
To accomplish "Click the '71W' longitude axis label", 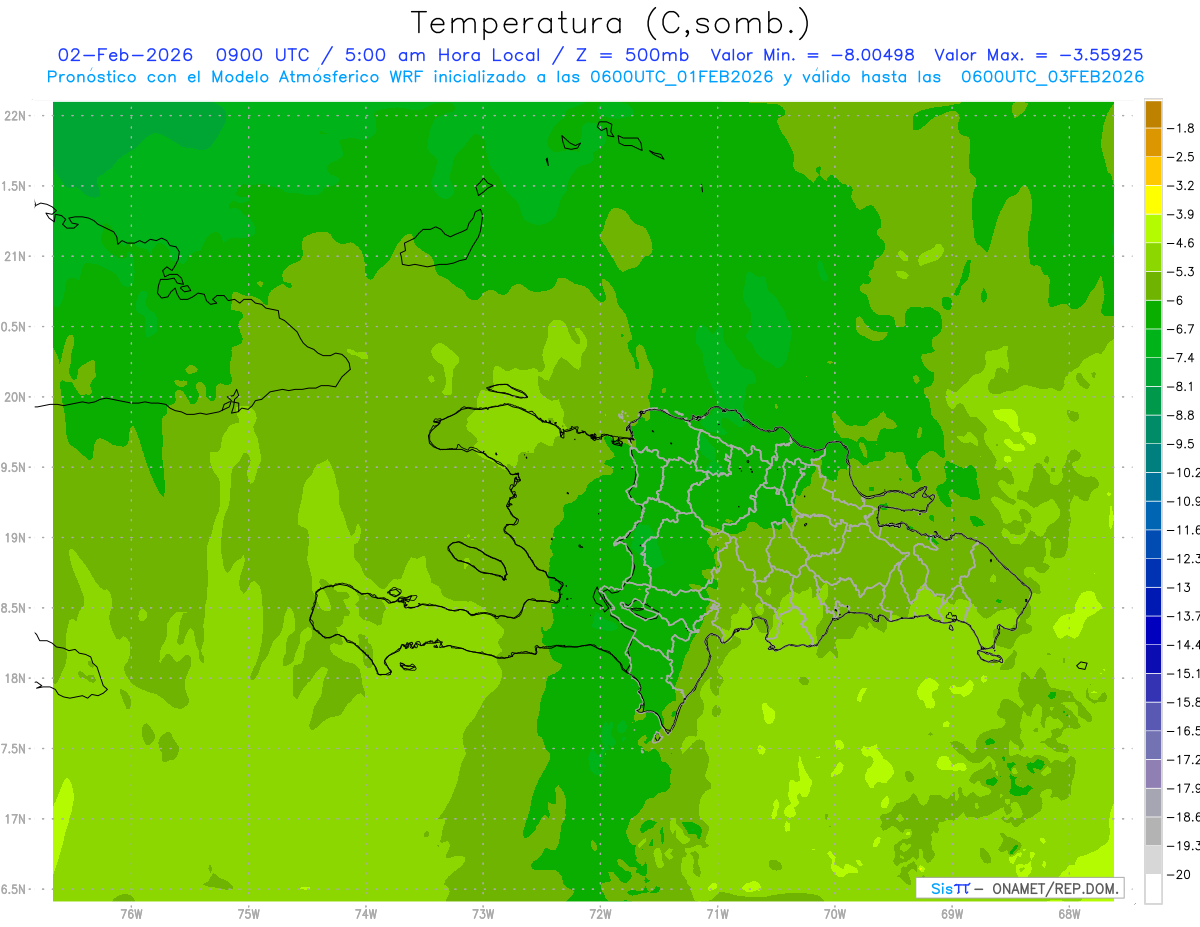I will coord(717,914).
